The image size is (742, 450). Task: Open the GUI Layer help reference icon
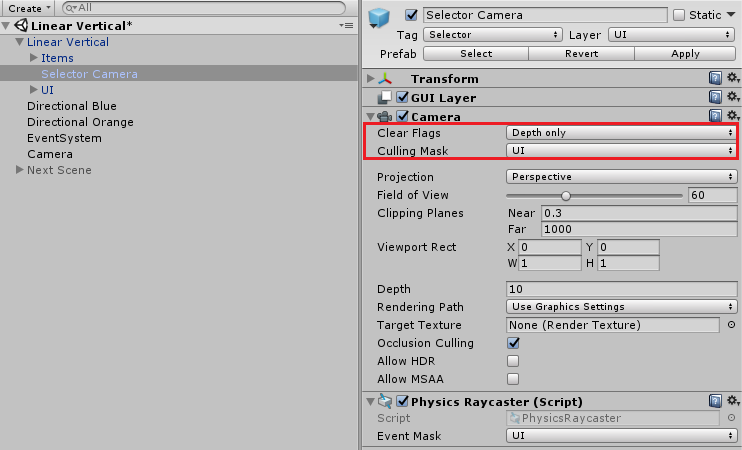pos(715,97)
